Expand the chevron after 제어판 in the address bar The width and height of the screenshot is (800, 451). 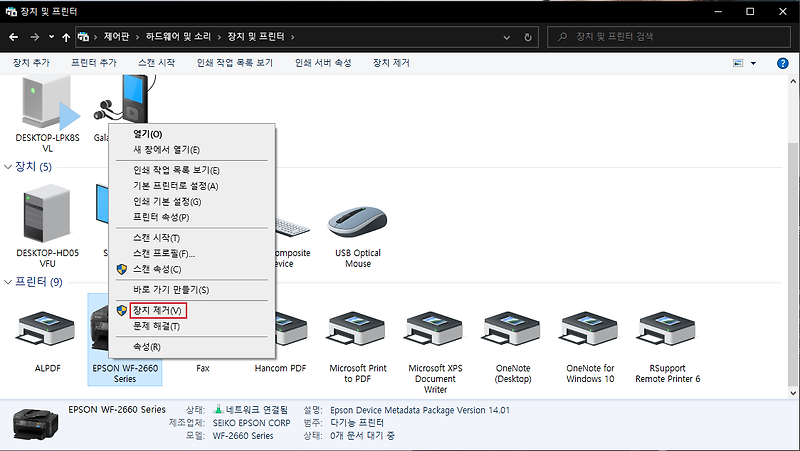137,37
